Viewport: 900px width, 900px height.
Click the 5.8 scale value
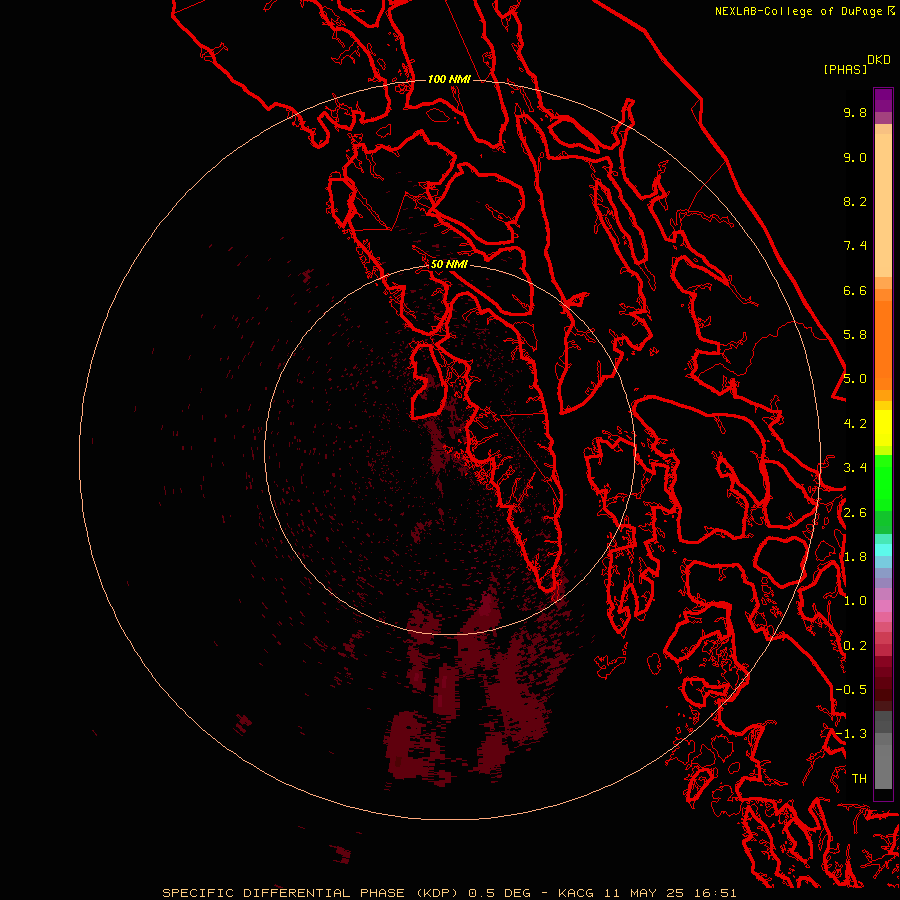(855, 335)
